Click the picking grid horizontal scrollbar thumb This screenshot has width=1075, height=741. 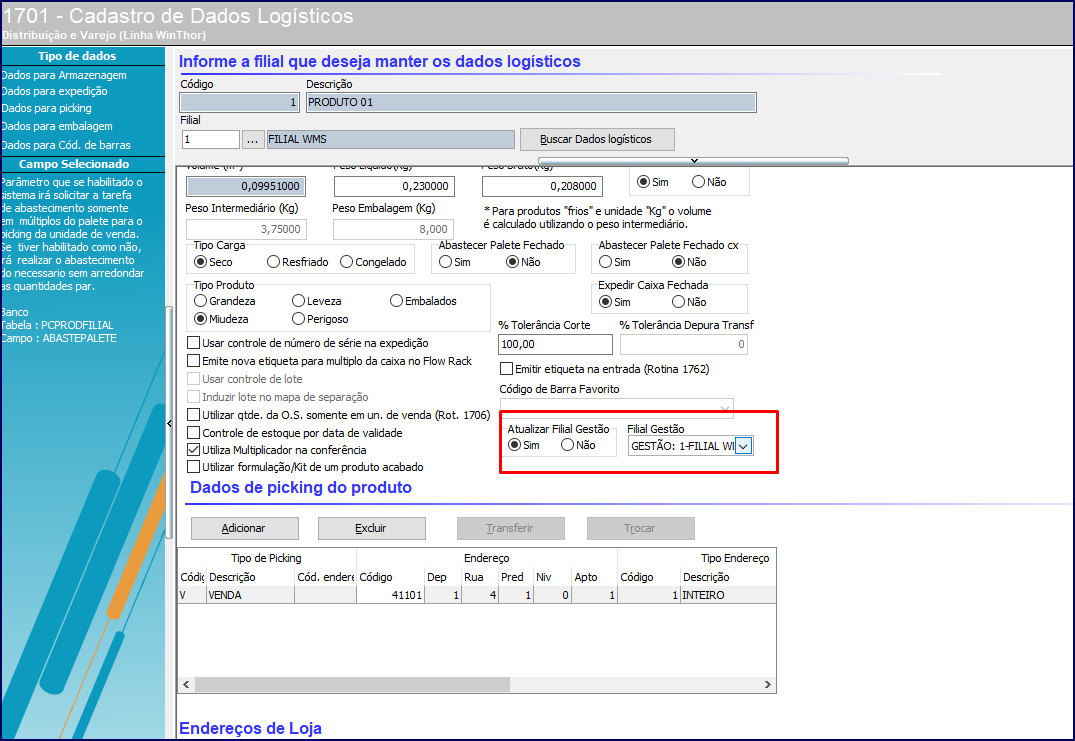click(352, 684)
